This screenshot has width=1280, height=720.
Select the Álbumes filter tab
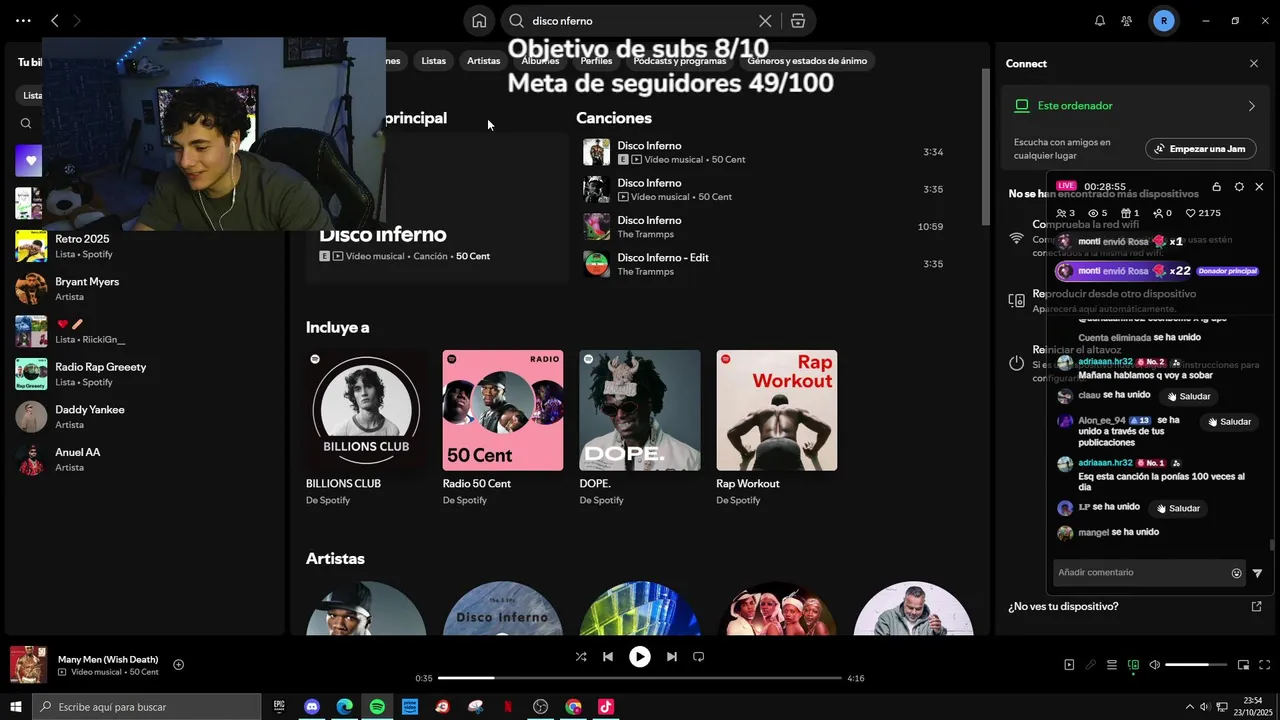[540, 61]
